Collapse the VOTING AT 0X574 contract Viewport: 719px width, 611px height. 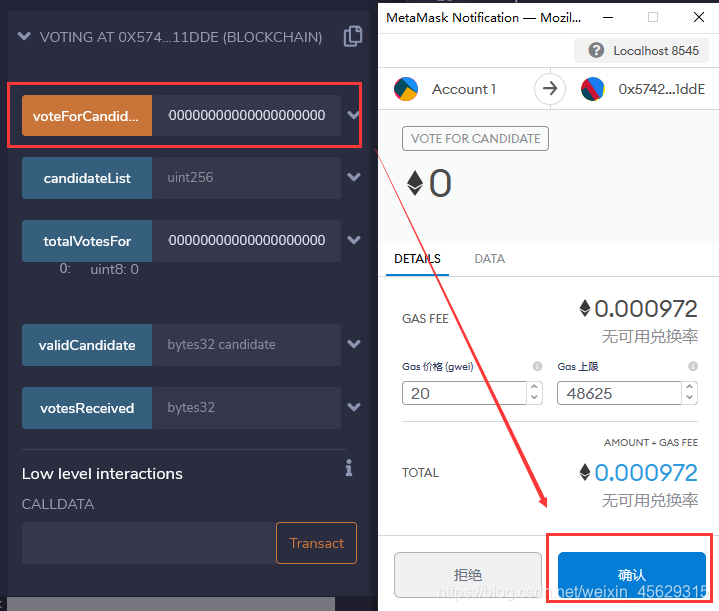tap(24, 36)
